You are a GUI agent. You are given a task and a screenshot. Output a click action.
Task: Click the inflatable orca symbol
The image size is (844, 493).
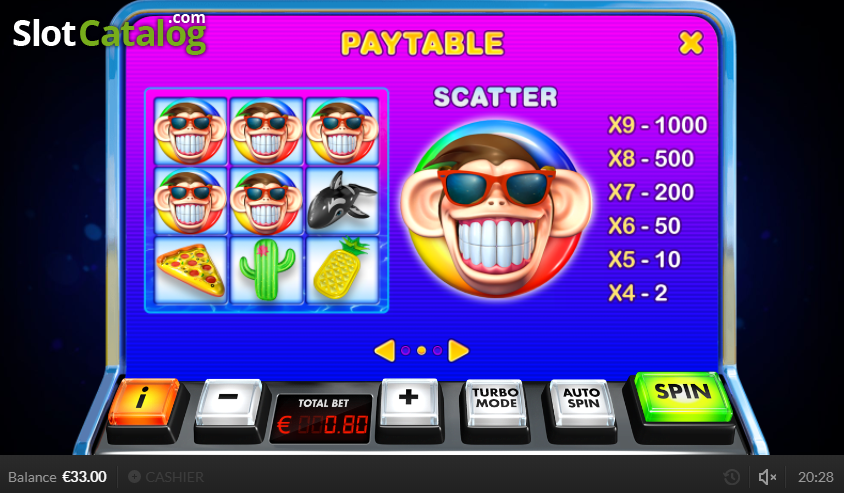(342, 200)
